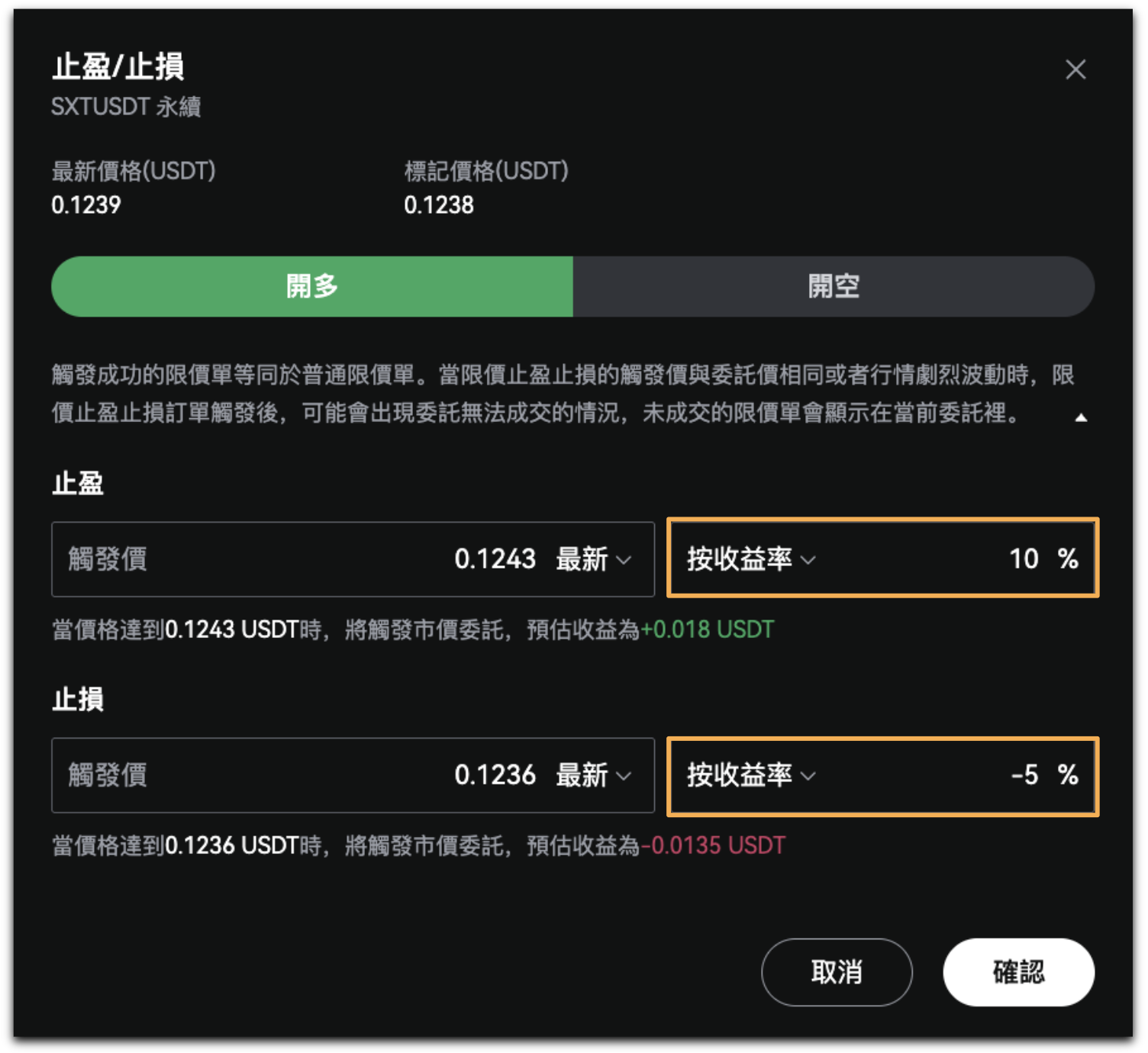Click the chevron next to take profit 按收益率

(x=808, y=560)
